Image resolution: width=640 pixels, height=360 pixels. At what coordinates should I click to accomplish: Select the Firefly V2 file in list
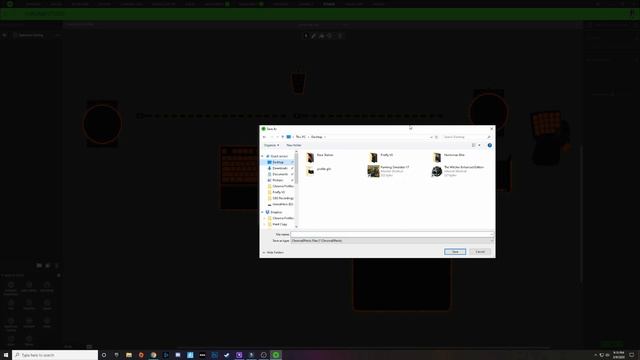pos(381,157)
